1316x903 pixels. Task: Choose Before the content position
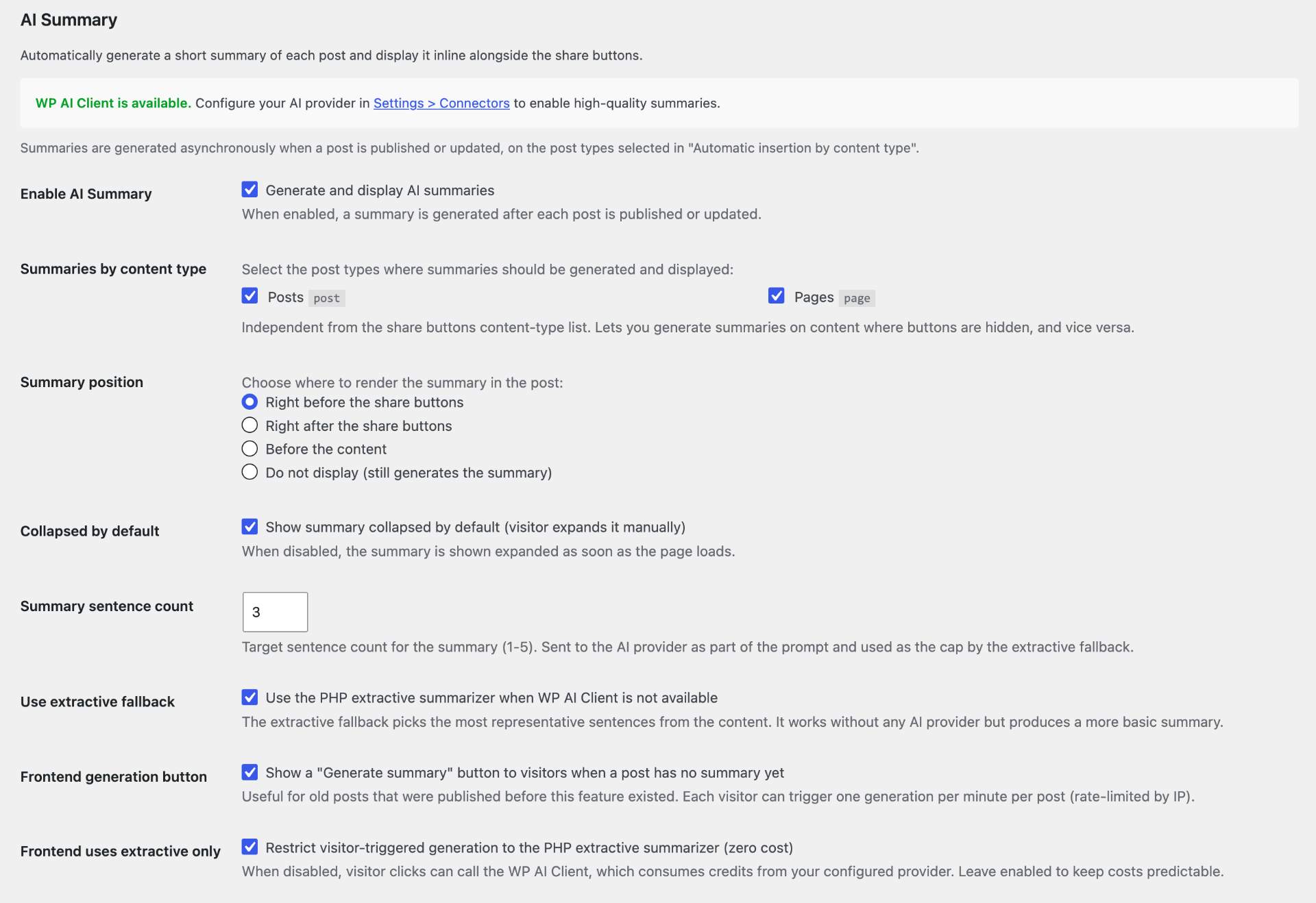pyautogui.click(x=249, y=449)
